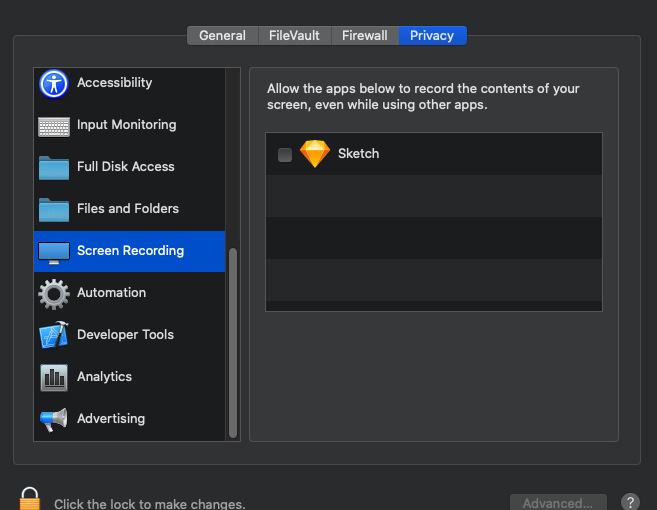
Task: Open the FileVault tab
Action: (x=294, y=36)
